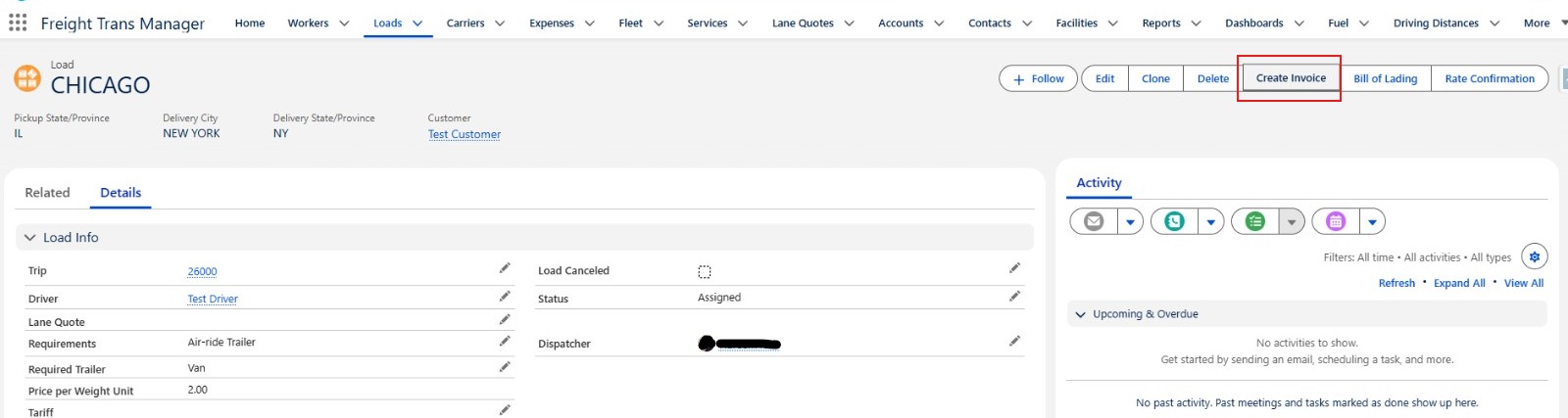Click the Follow button

[1038, 78]
